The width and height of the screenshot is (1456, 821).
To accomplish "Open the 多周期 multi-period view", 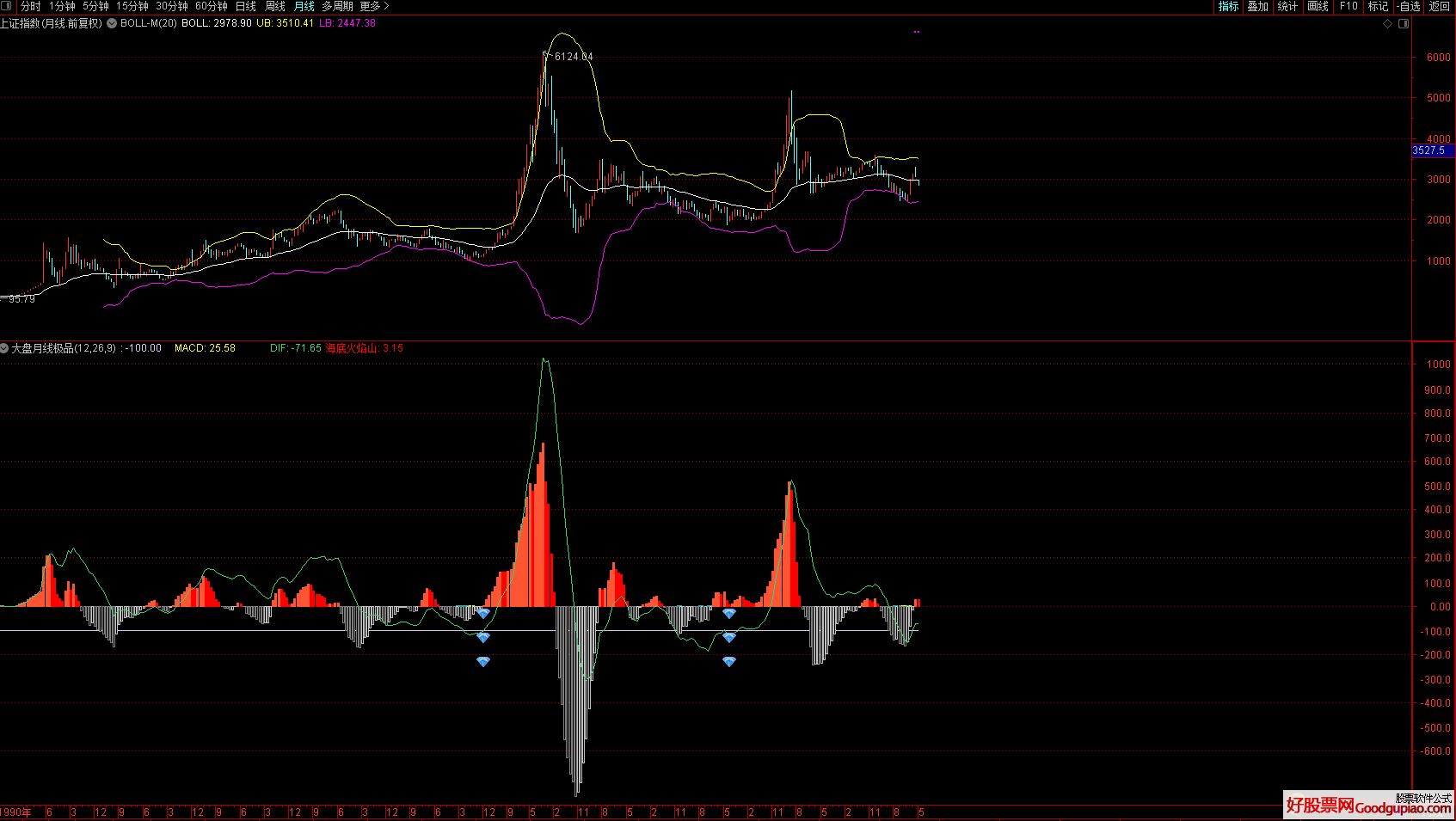I will (337, 6).
